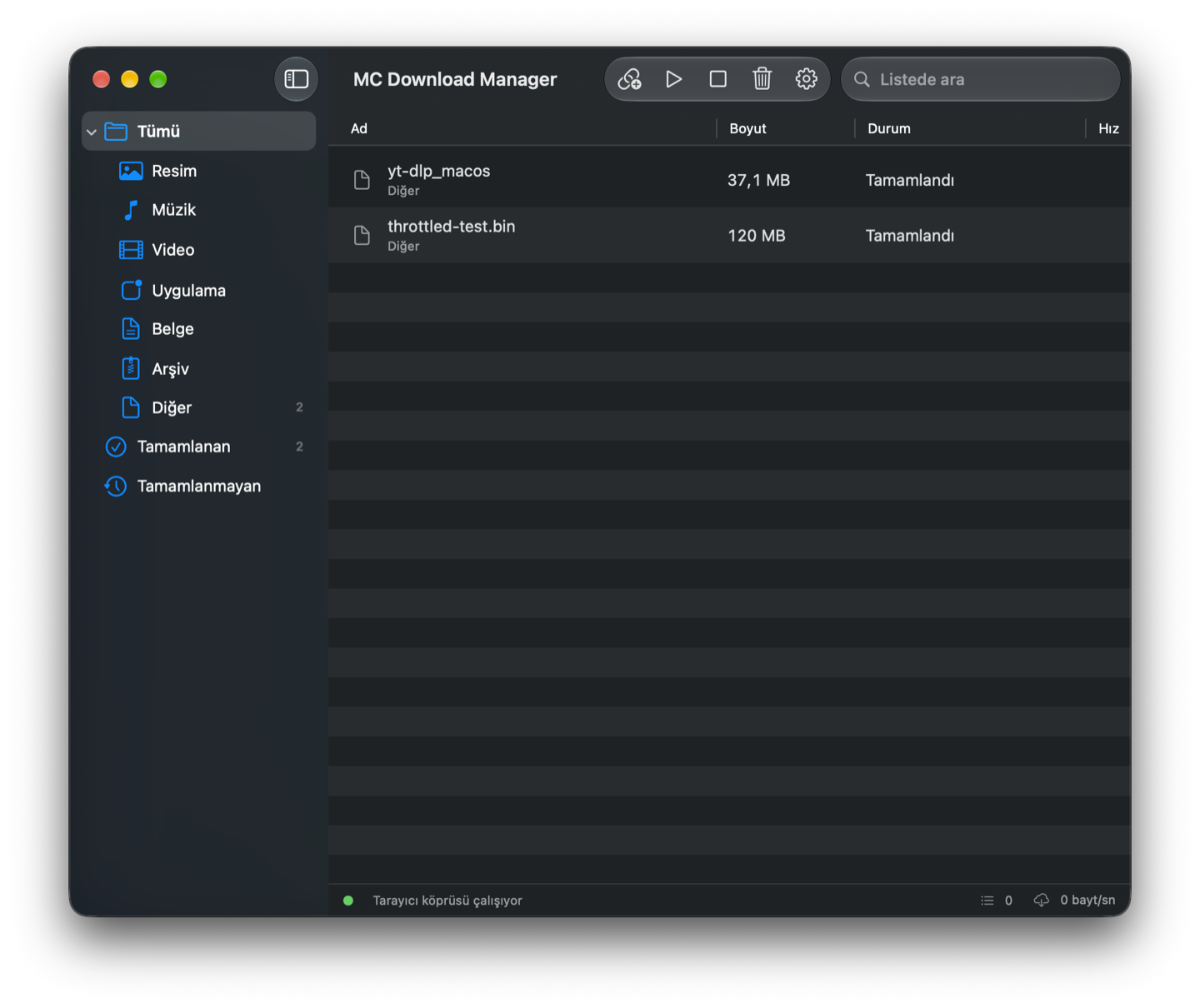The width and height of the screenshot is (1200, 1008).
Task: Toggle the sidebar visibility button
Action: click(296, 79)
